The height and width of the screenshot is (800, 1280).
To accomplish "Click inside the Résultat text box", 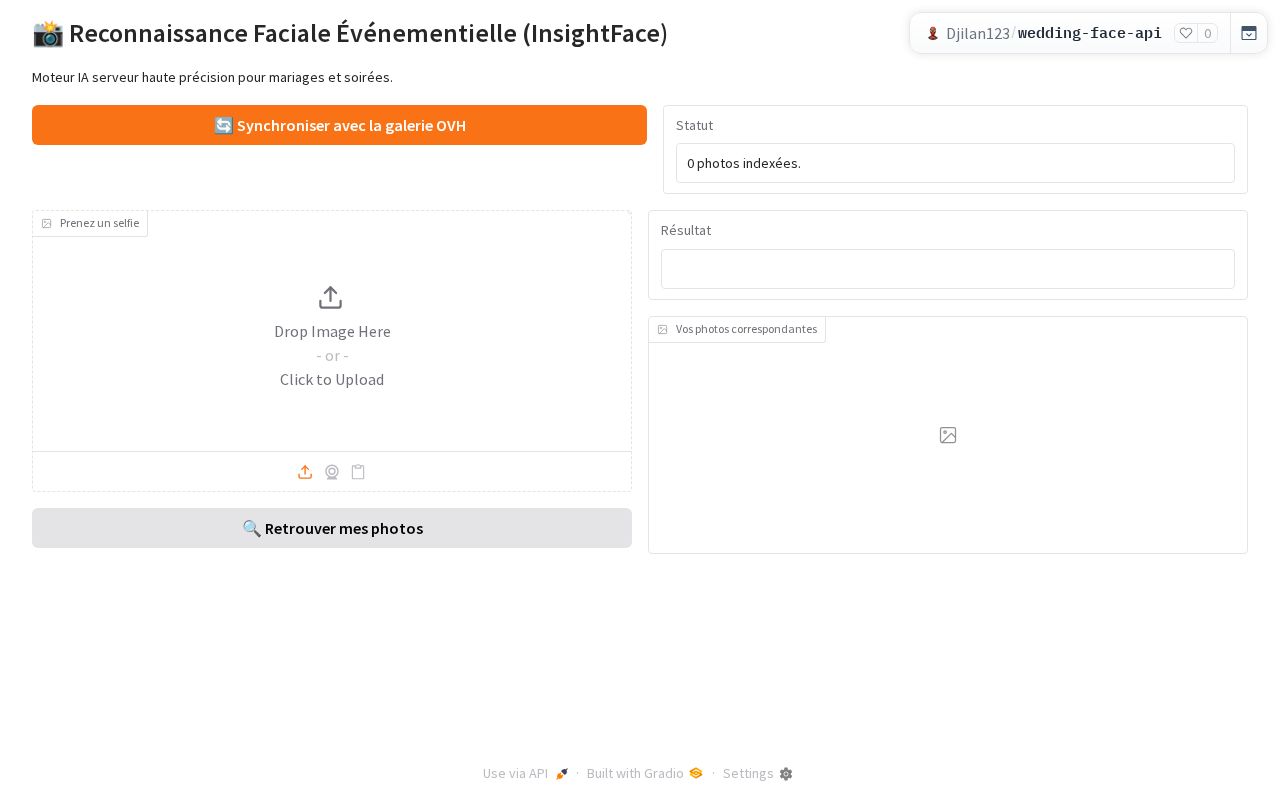I will click(x=948, y=269).
